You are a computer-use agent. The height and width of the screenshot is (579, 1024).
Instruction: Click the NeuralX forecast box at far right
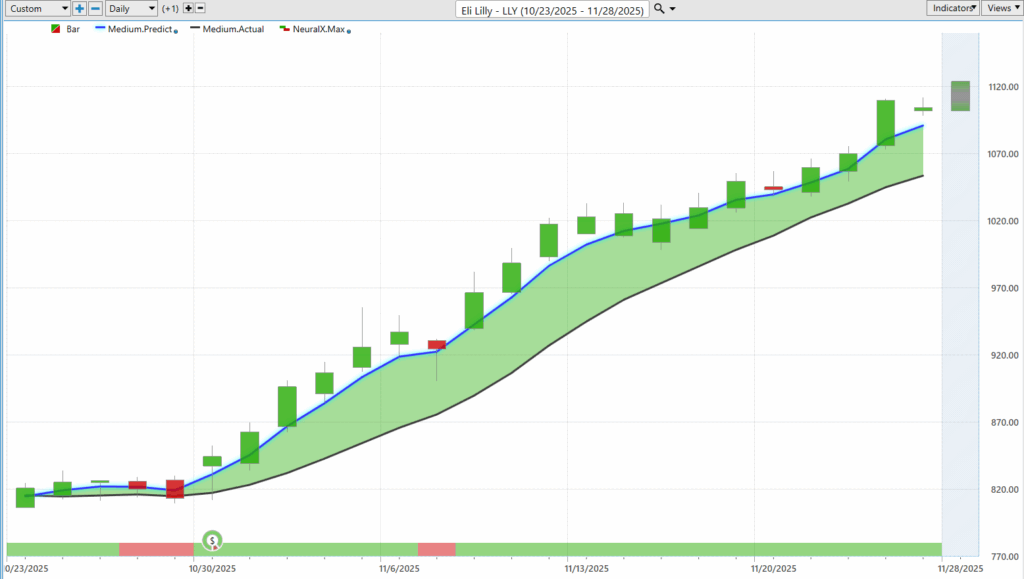(x=960, y=96)
